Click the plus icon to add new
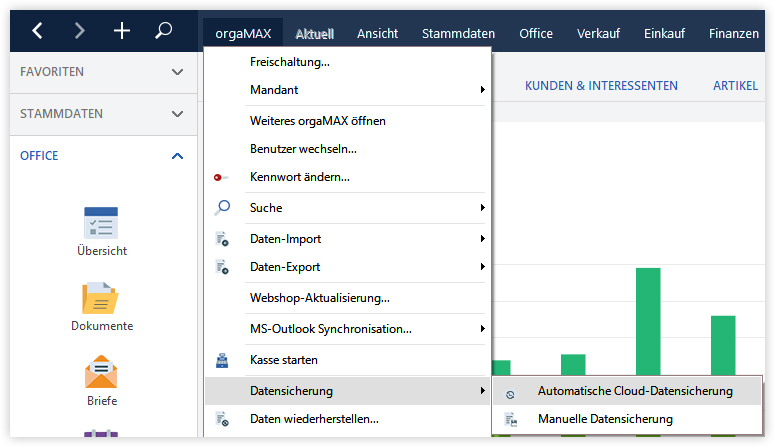Screen dimensions: 775x447 pos(122,31)
